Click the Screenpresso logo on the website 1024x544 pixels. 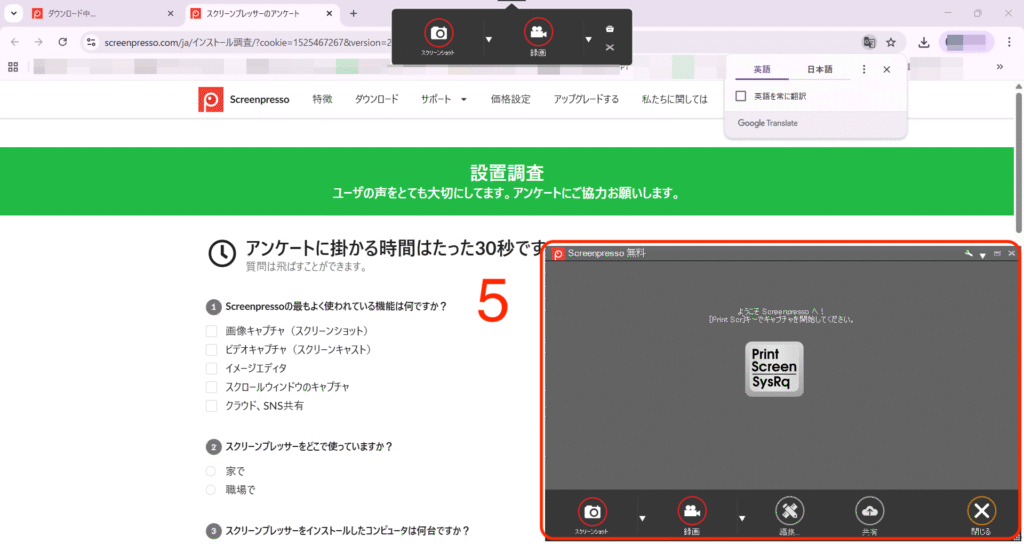point(244,99)
